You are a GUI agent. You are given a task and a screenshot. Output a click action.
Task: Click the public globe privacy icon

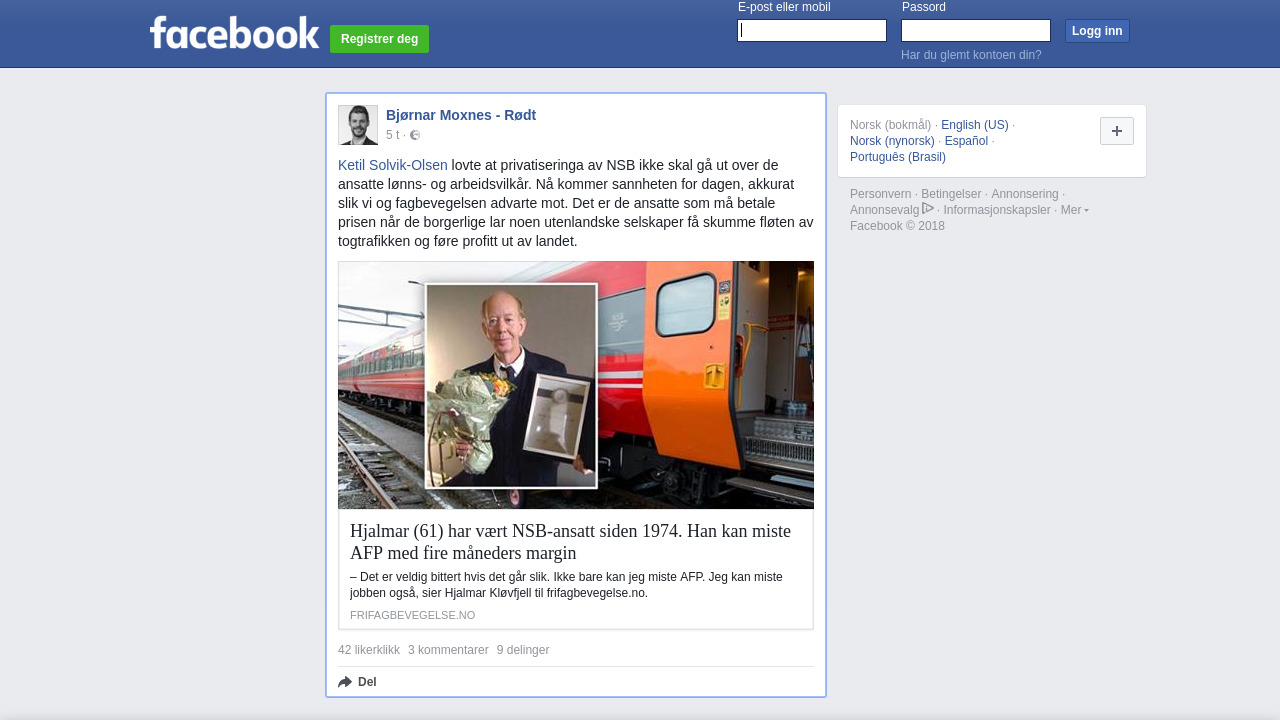point(415,135)
